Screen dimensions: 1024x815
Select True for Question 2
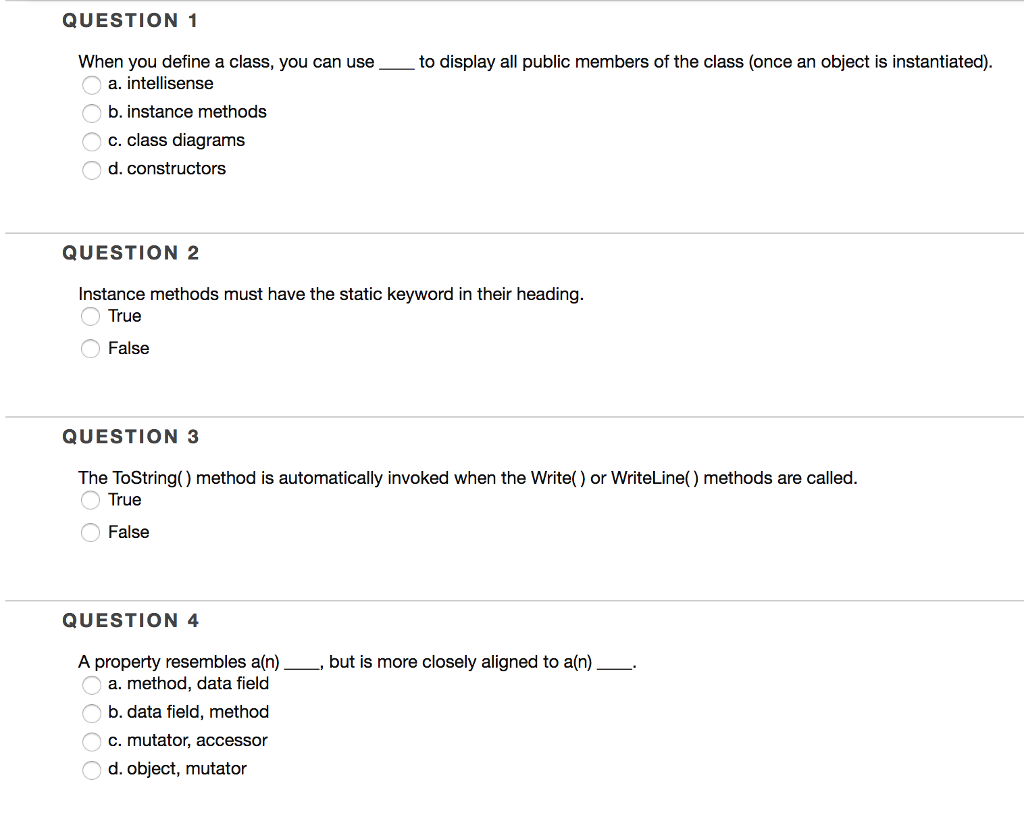pyautogui.click(x=90, y=317)
